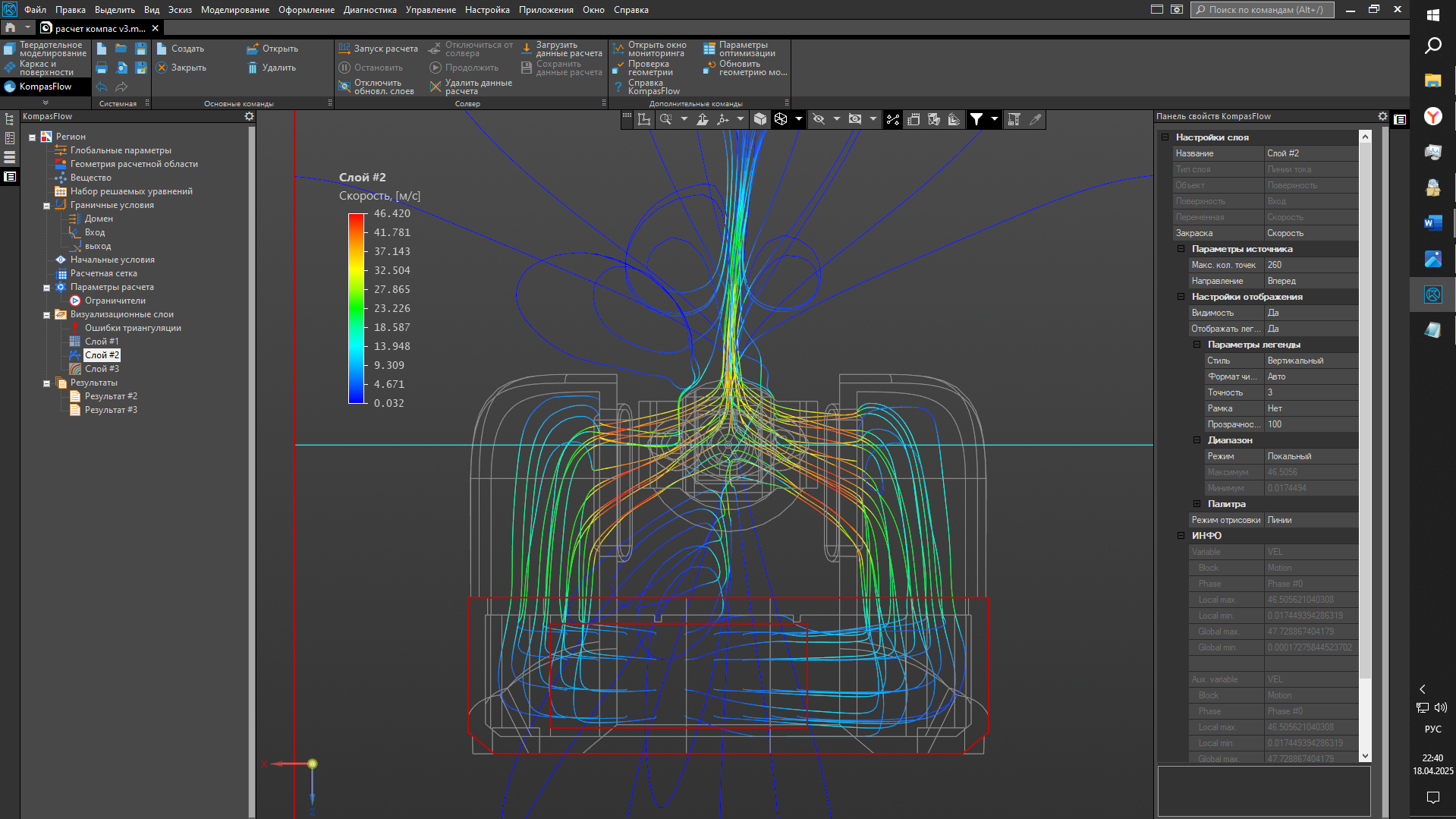
Task: Click the zoom magnifier icon in viewport toolbar
Action: point(665,119)
